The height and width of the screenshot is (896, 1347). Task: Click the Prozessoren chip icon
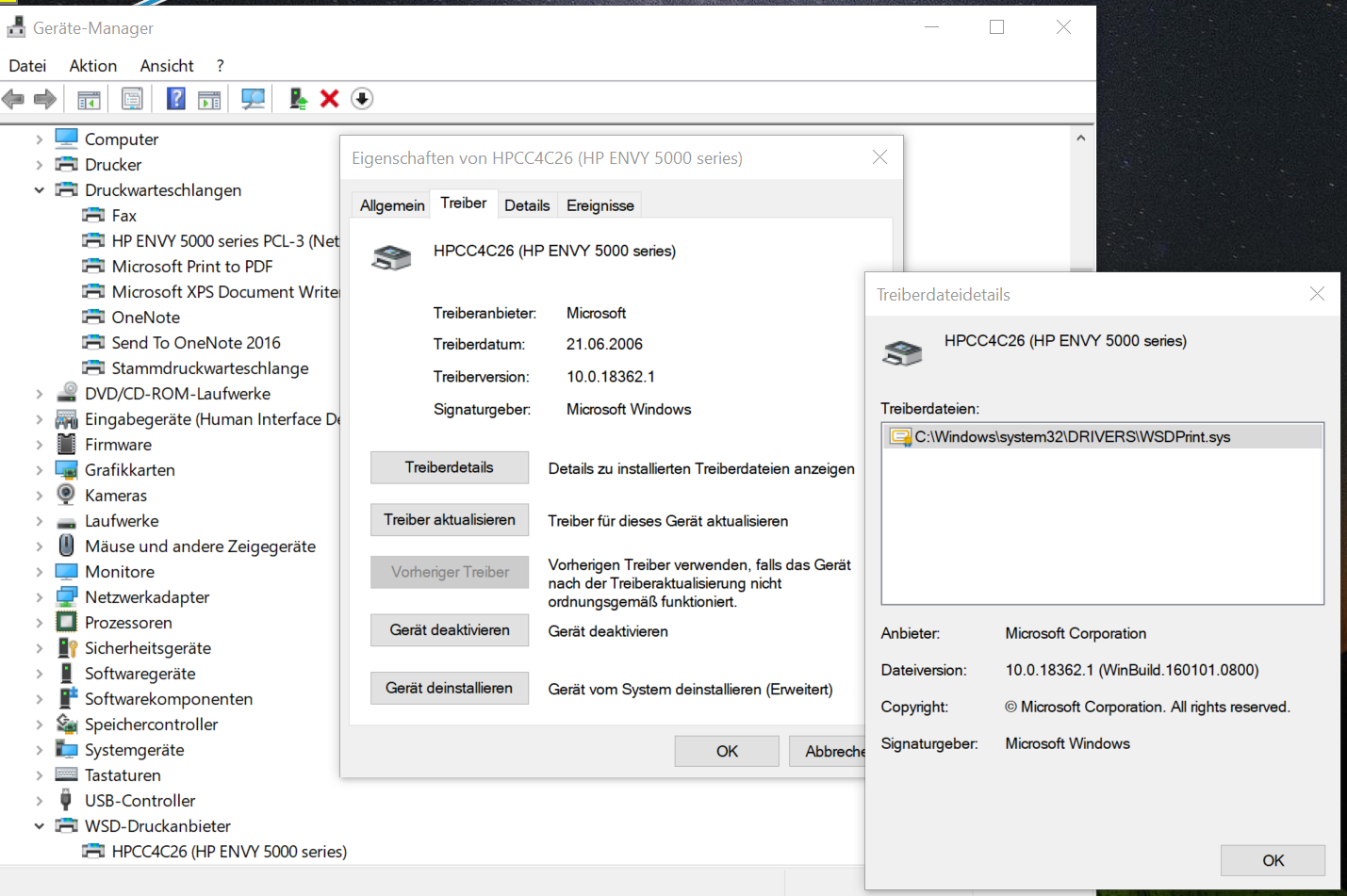(x=66, y=622)
